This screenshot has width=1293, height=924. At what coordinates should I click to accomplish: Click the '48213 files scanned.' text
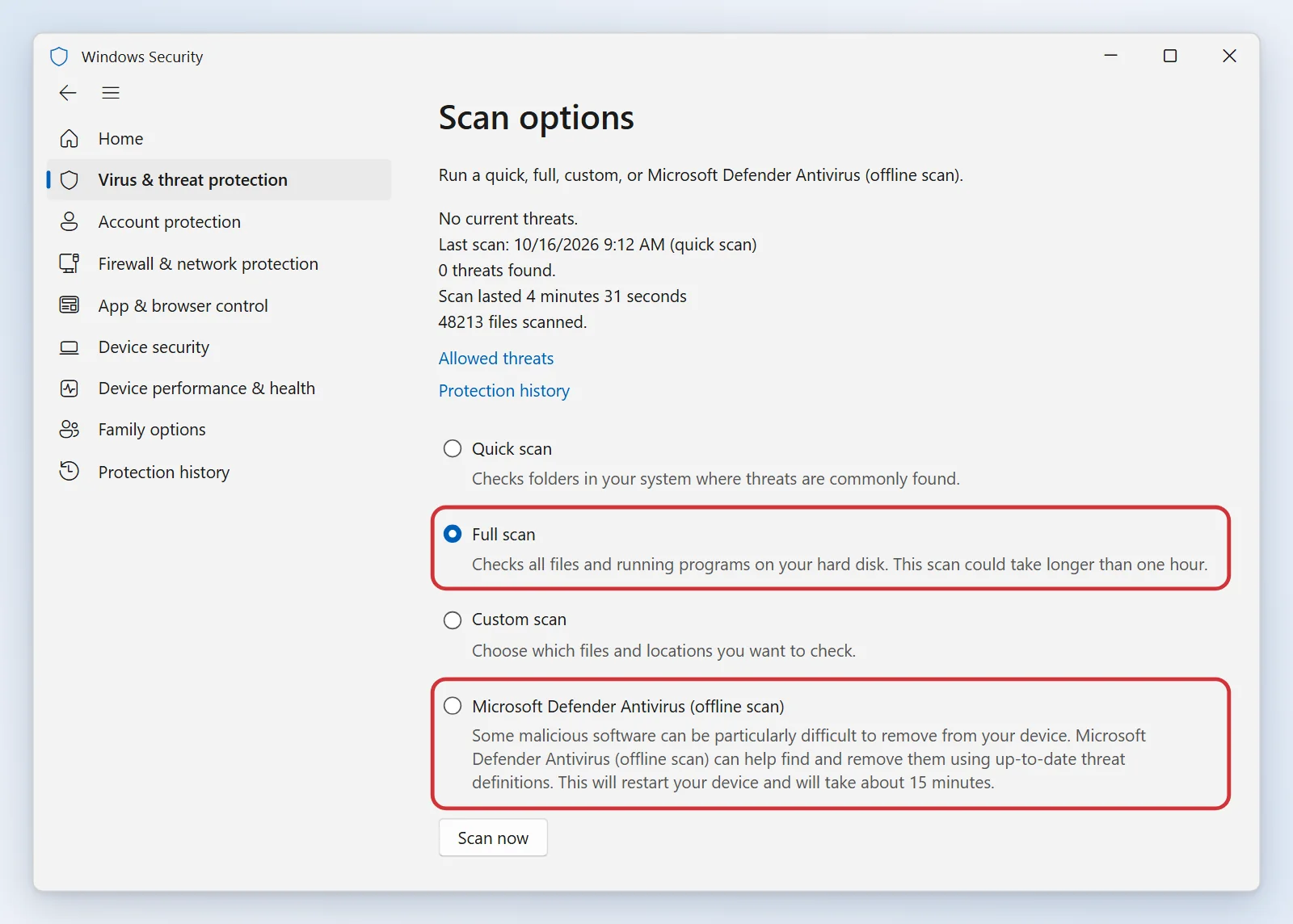tap(513, 322)
